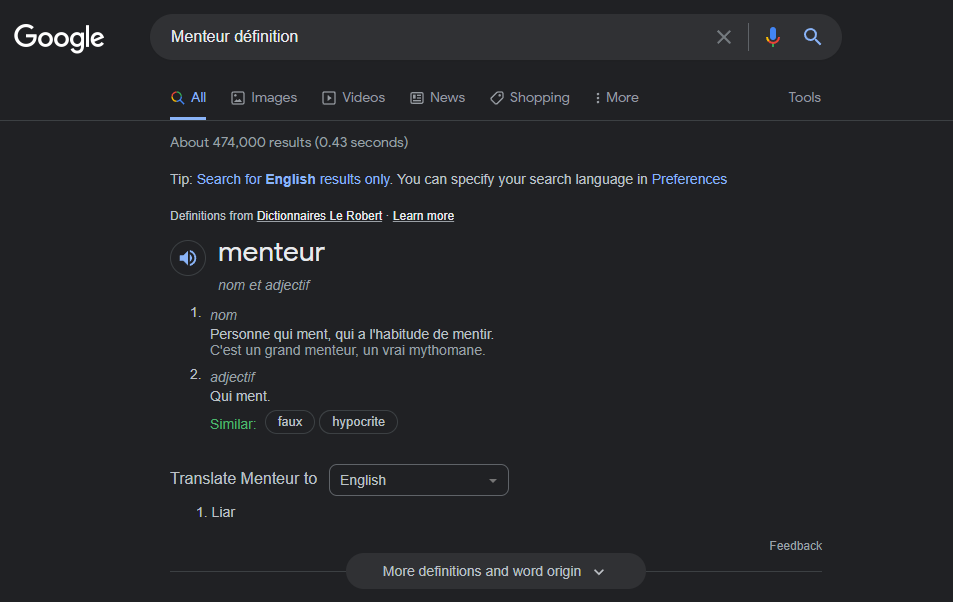Open the Tools options
The width and height of the screenshot is (953, 602).
[x=804, y=97]
